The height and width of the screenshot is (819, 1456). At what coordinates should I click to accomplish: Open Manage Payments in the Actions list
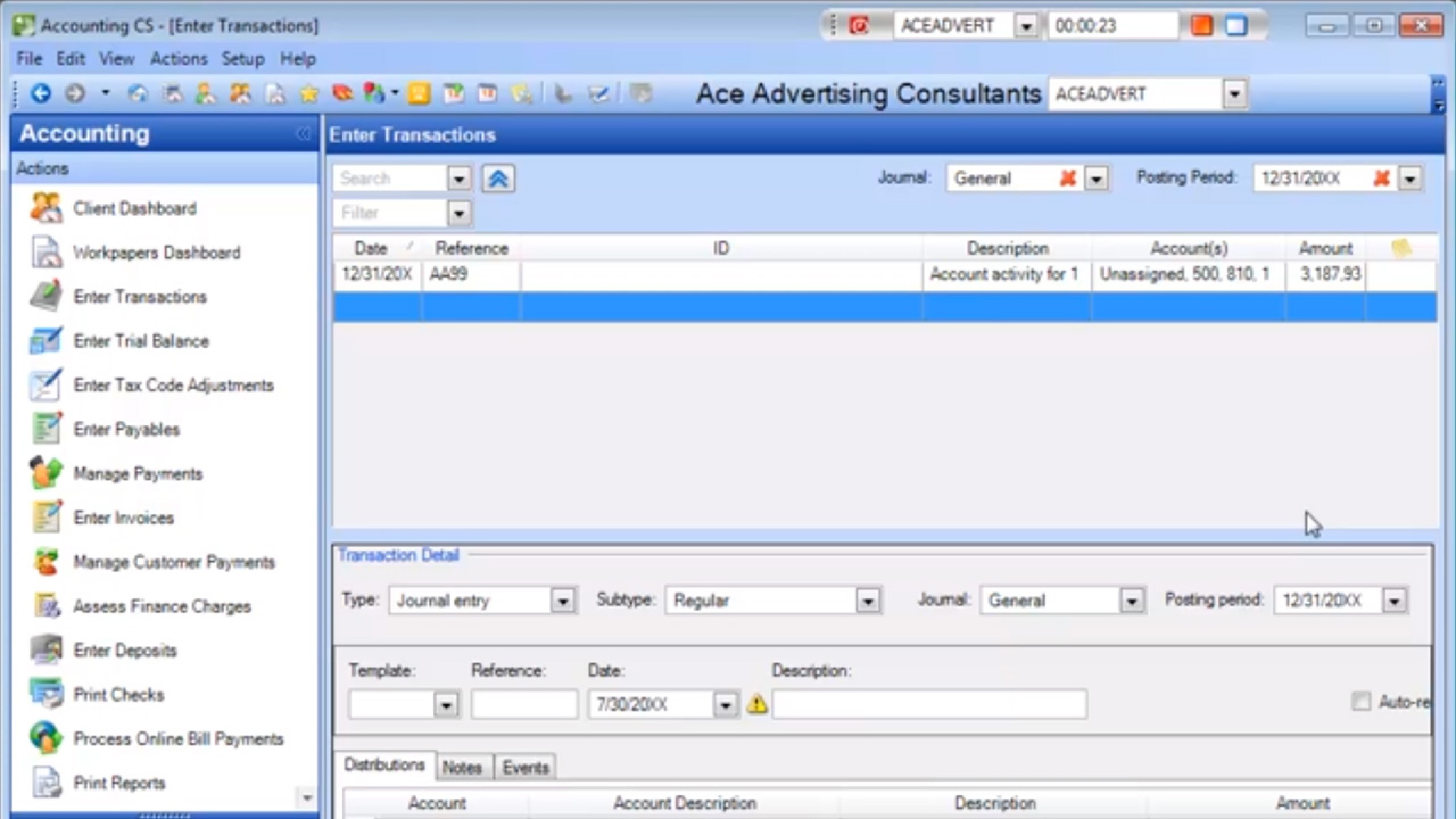138,474
